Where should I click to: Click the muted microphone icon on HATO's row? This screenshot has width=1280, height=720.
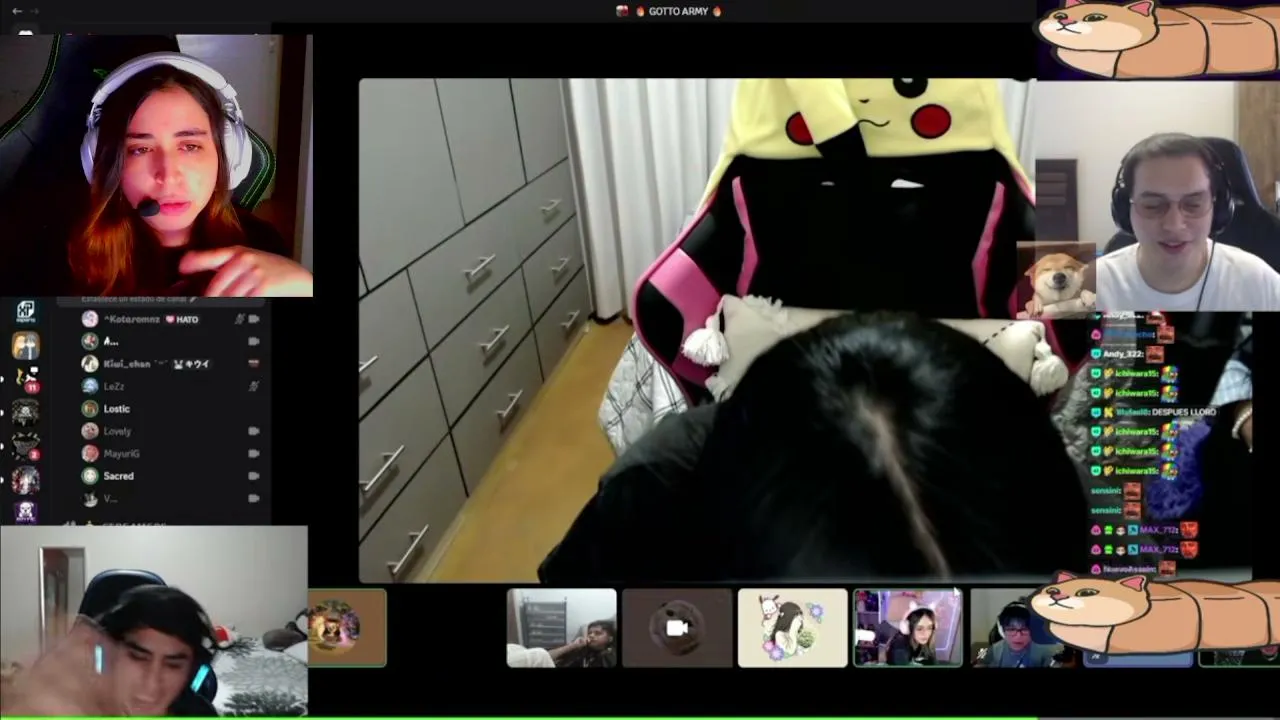[239, 319]
